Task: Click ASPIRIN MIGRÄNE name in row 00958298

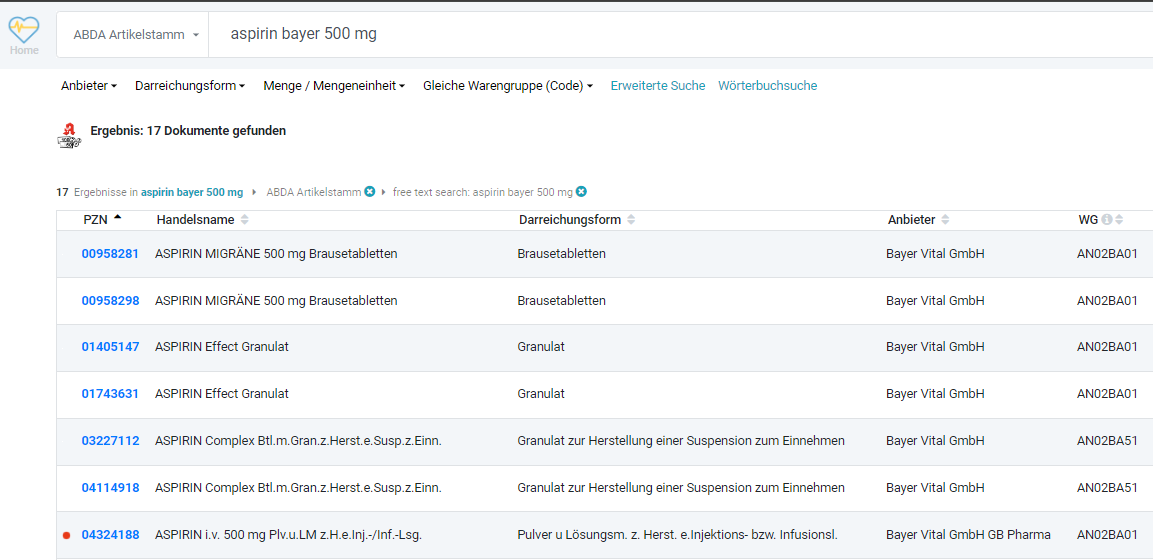Action: tap(276, 301)
